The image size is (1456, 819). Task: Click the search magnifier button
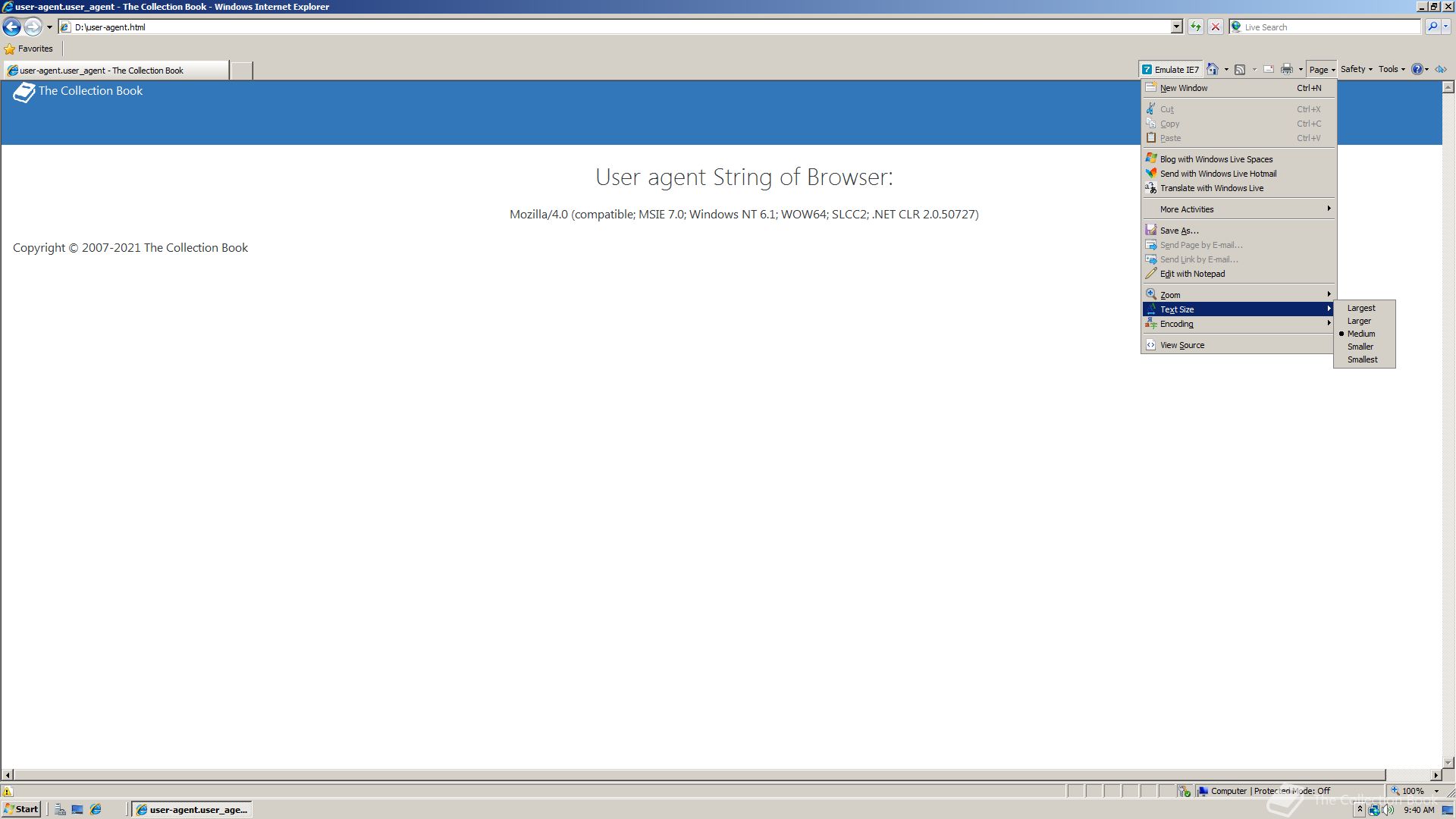pyautogui.click(x=1432, y=27)
